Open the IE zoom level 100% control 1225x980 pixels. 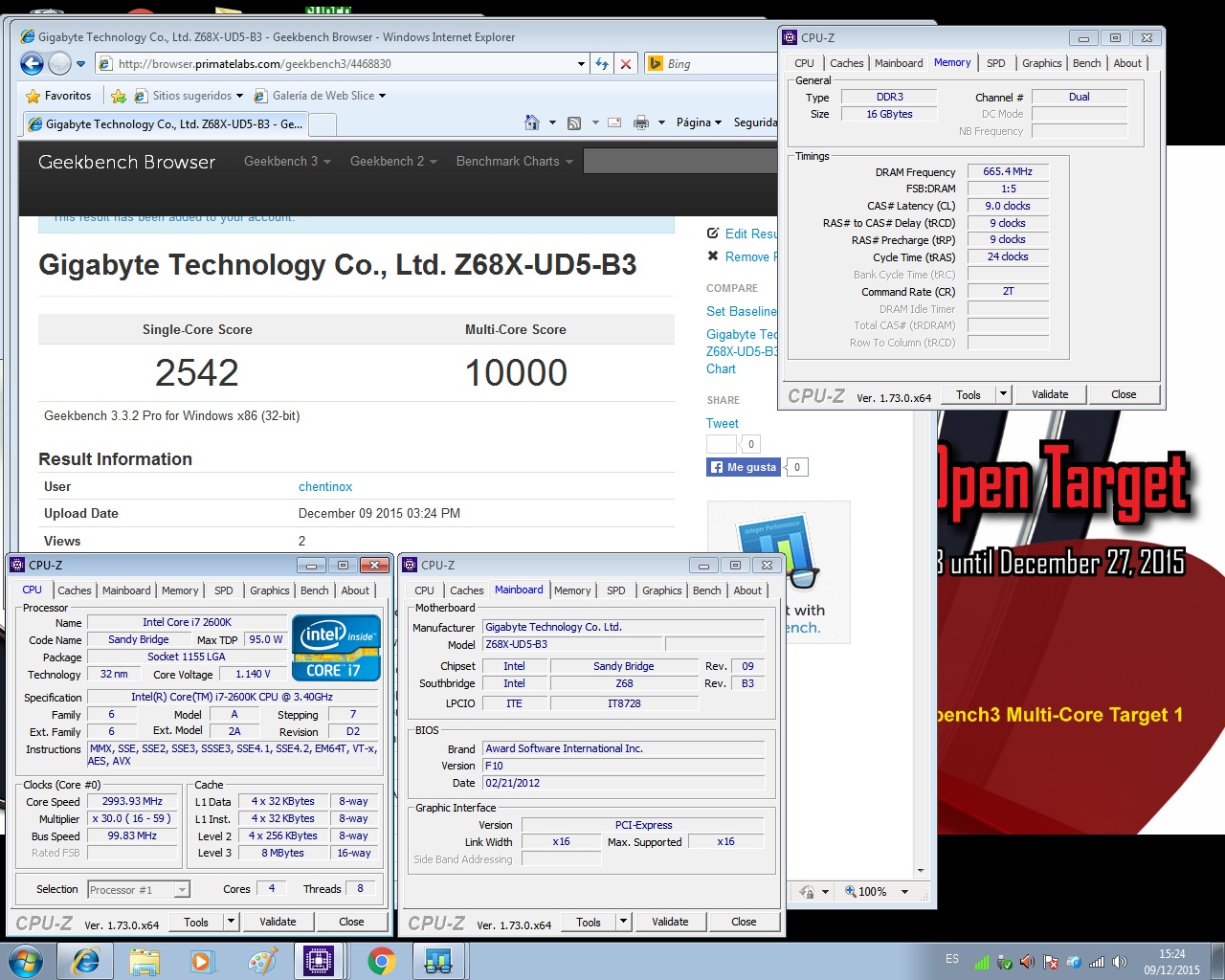(x=877, y=892)
